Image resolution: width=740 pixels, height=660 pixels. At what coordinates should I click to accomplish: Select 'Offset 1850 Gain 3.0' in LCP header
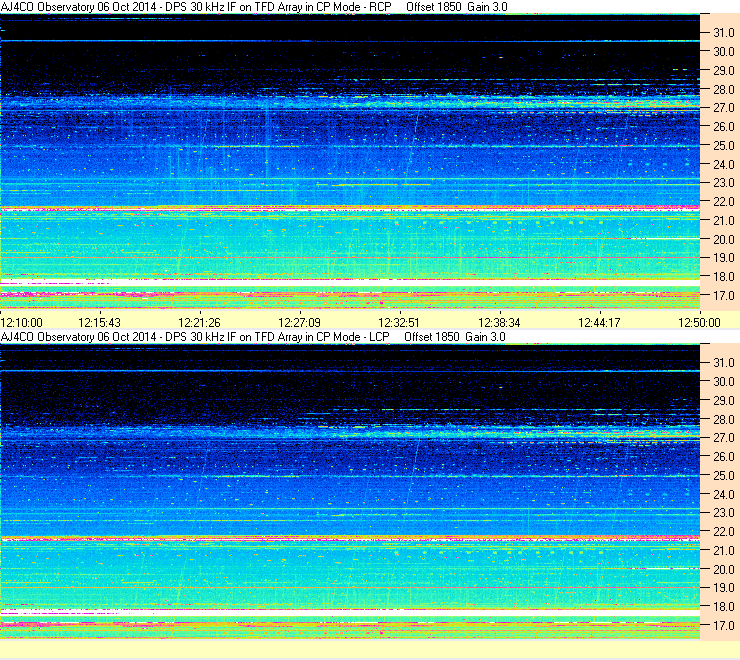[455, 337]
